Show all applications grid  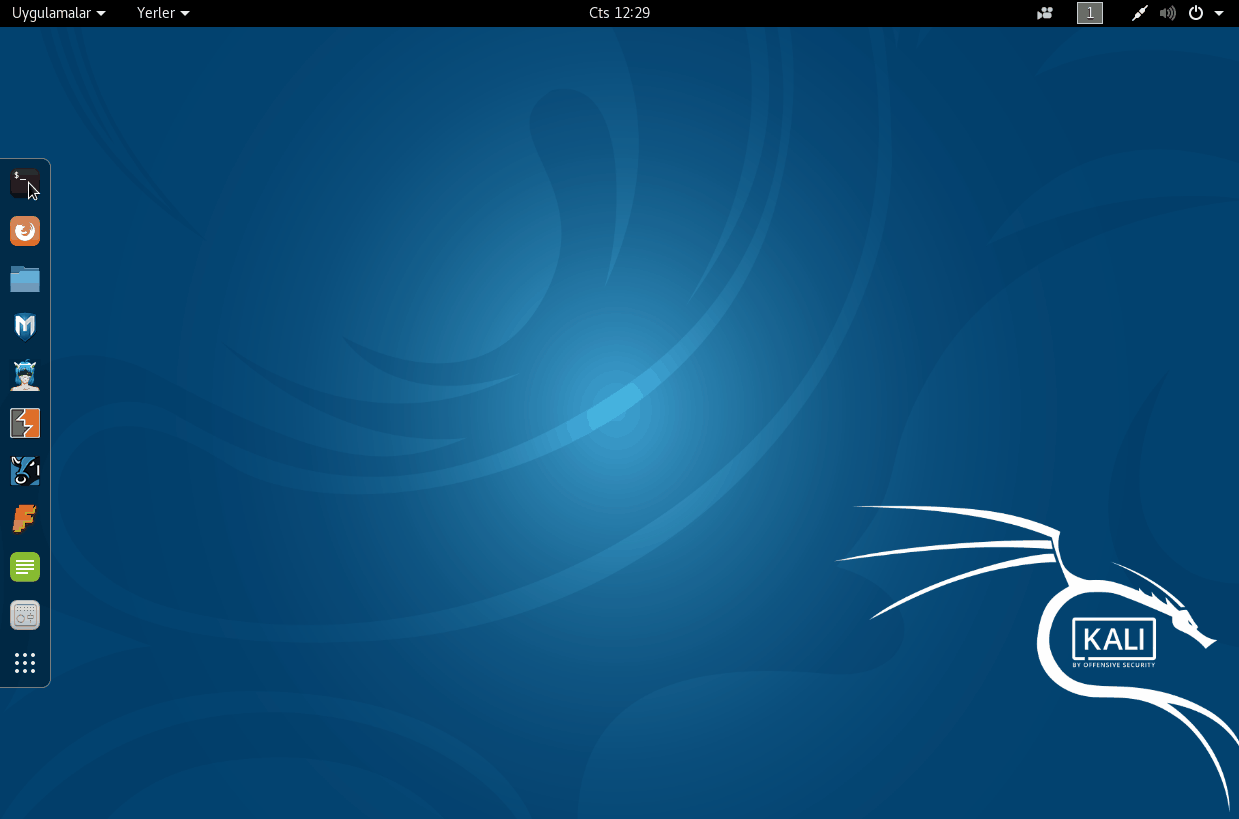[x=25, y=663]
